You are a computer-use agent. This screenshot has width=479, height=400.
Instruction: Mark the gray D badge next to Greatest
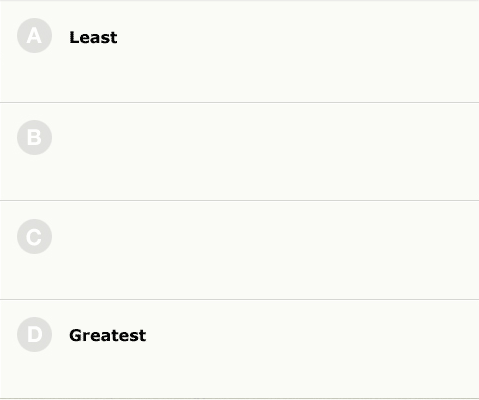(34, 334)
